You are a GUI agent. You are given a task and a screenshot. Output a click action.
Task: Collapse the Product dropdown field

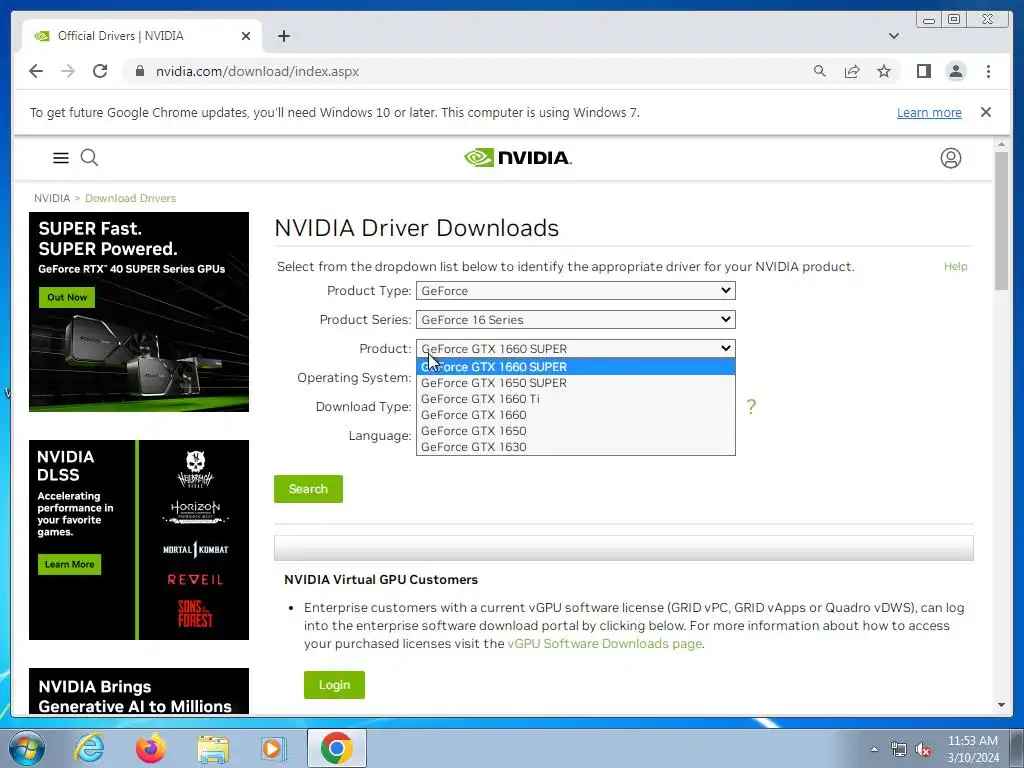[x=575, y=349]
